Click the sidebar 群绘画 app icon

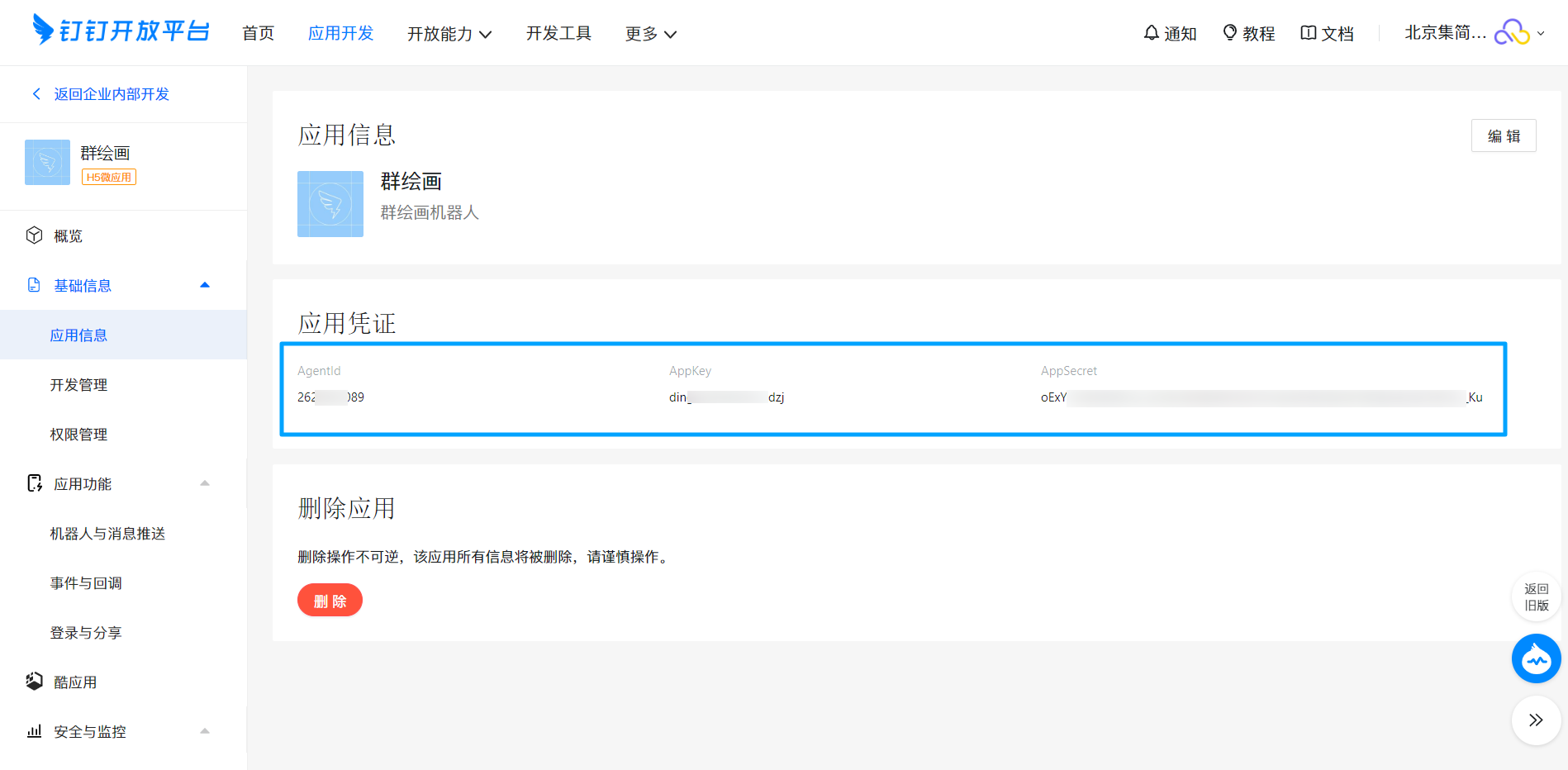point(47,162)
